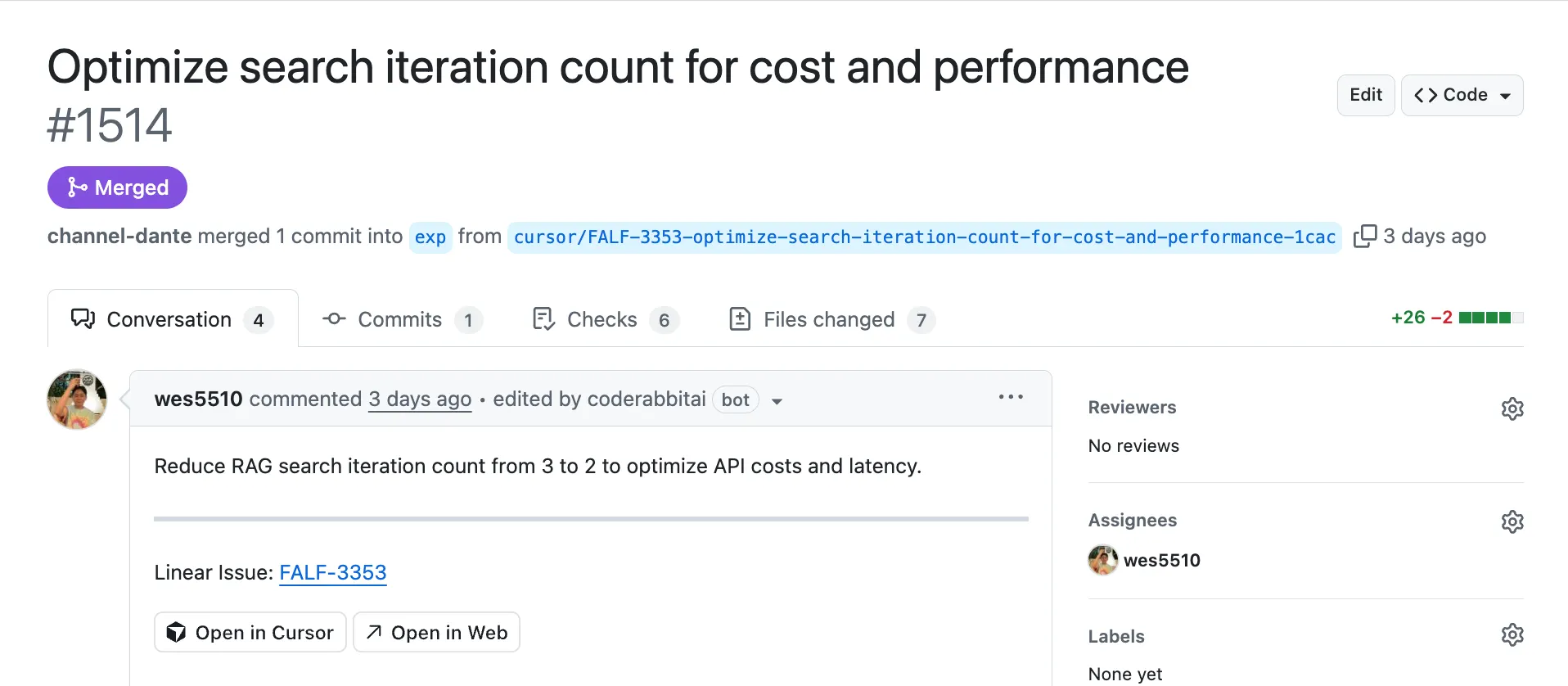Image resolution: width=1568 pixels, height=686 pixels.
Task: Click the diffstat bar showing +26 −2
Action: pos(1456,318)
